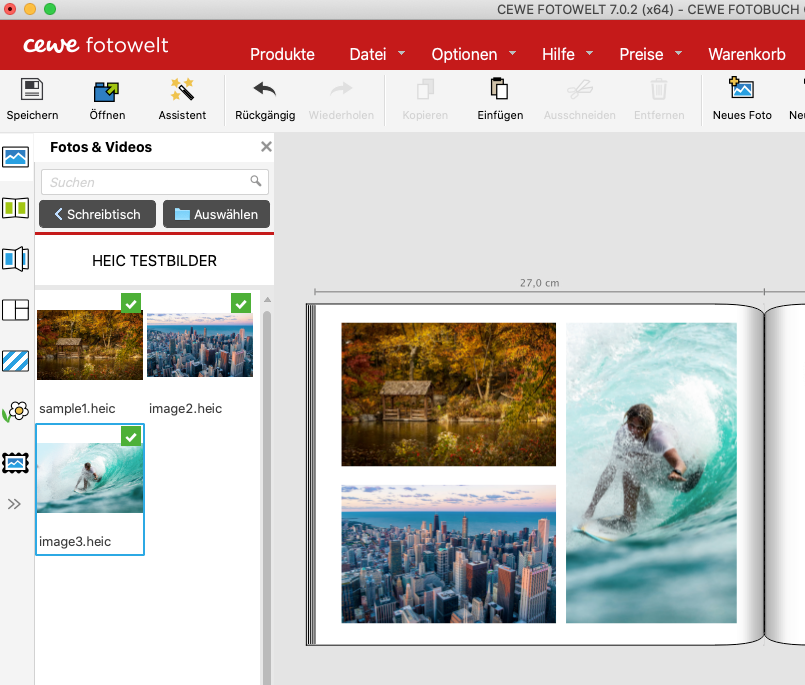Open a project with the Öffnen icon

[107, 91]
